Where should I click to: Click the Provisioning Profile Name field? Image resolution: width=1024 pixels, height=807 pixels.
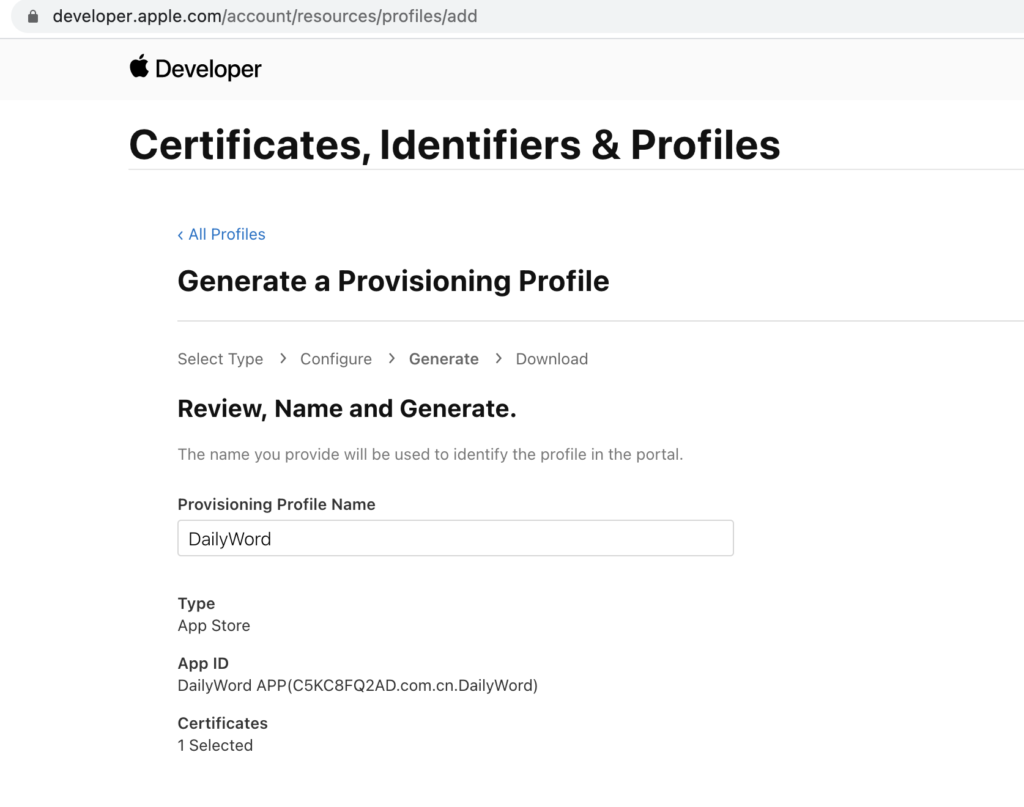pos(455,538)
